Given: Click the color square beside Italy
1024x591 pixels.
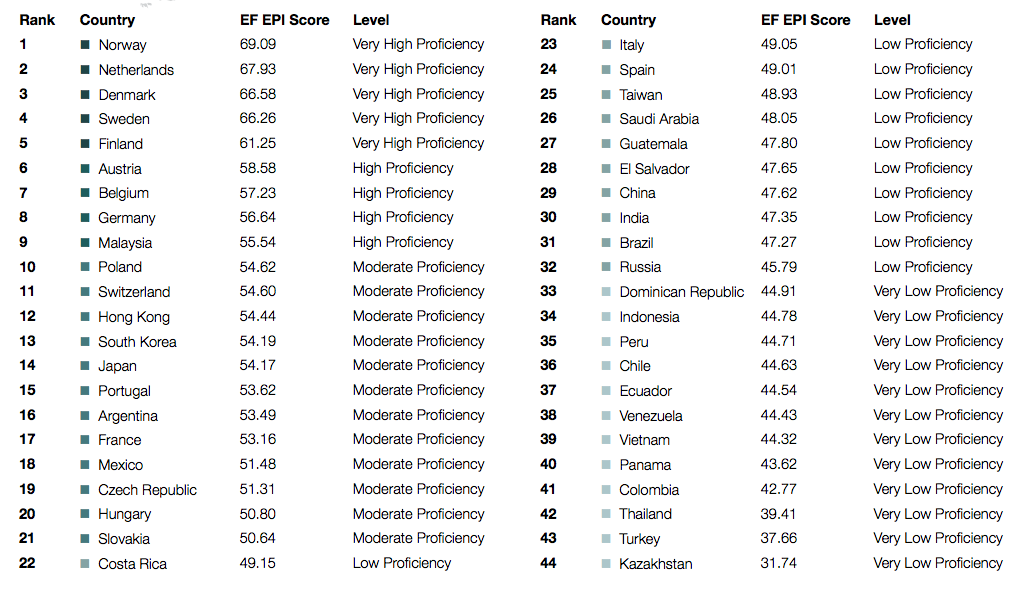Looking at the screenshot, I should pyautogui.click(x=606, y=45).
